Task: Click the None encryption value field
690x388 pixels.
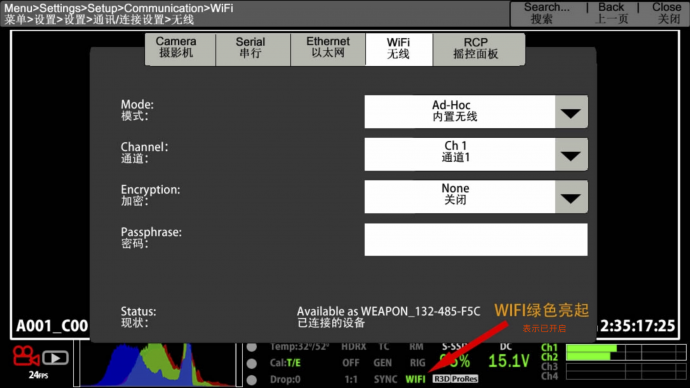Action: coord(460,197)
